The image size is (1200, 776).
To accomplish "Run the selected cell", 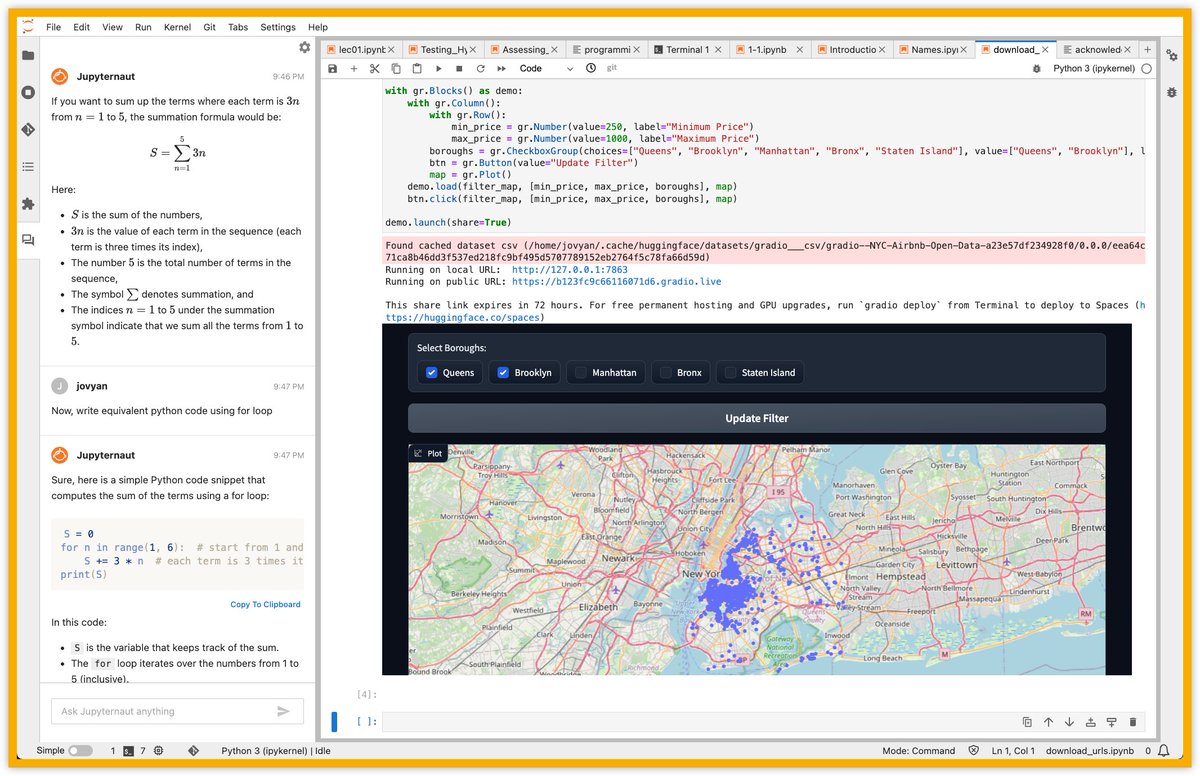I will 438,68.
